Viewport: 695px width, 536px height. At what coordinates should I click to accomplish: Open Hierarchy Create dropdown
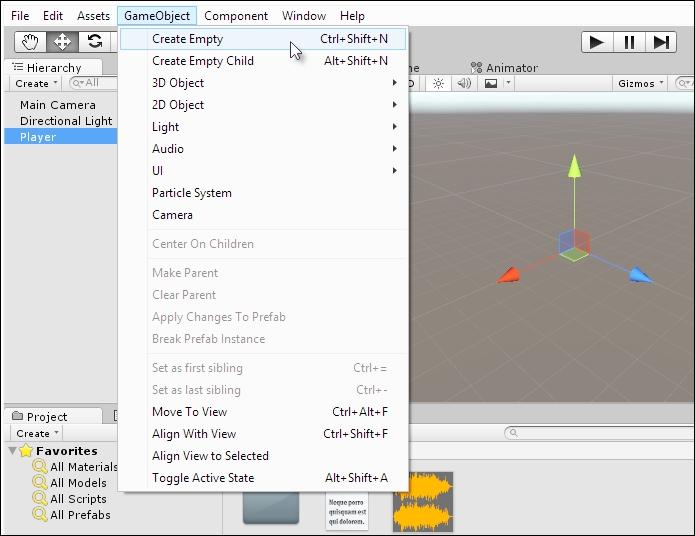click(36, 83)
